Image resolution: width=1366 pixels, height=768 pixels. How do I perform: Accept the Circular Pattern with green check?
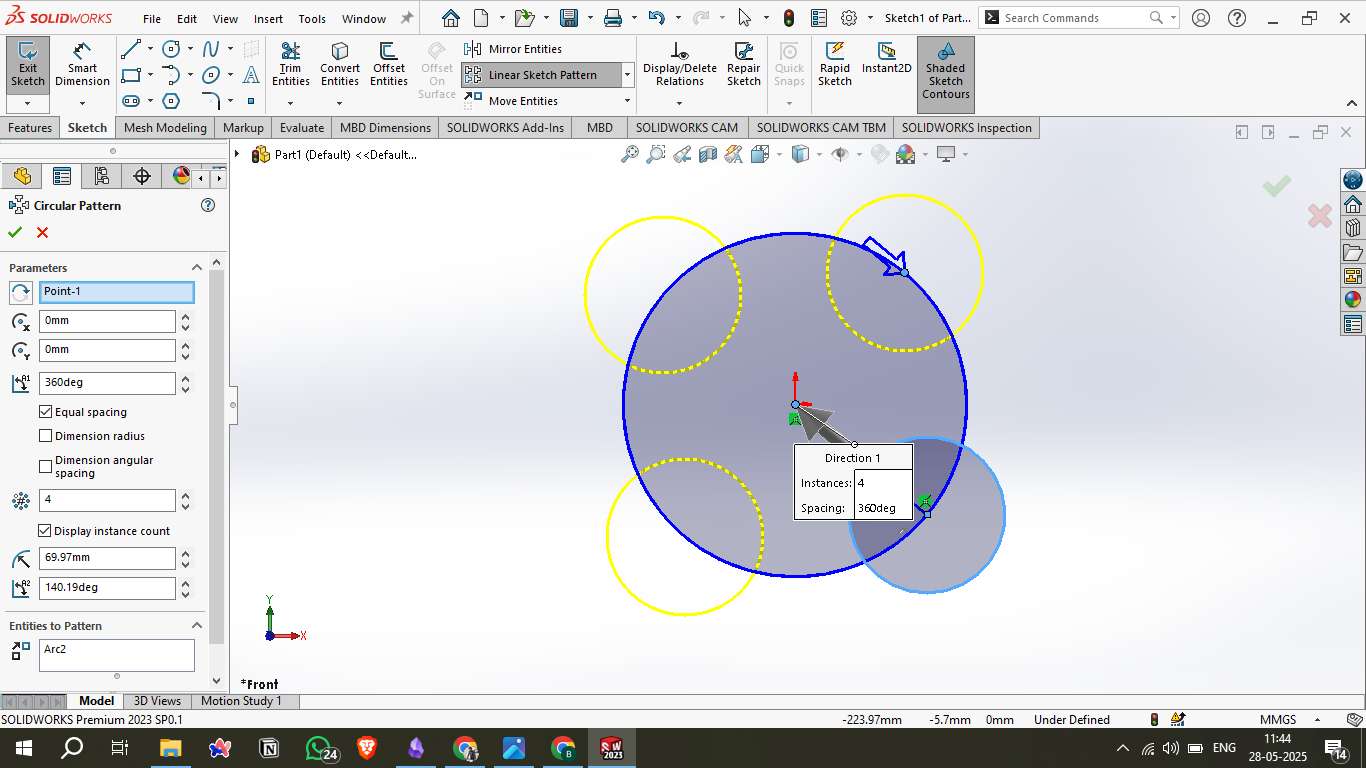pos(15,232)
